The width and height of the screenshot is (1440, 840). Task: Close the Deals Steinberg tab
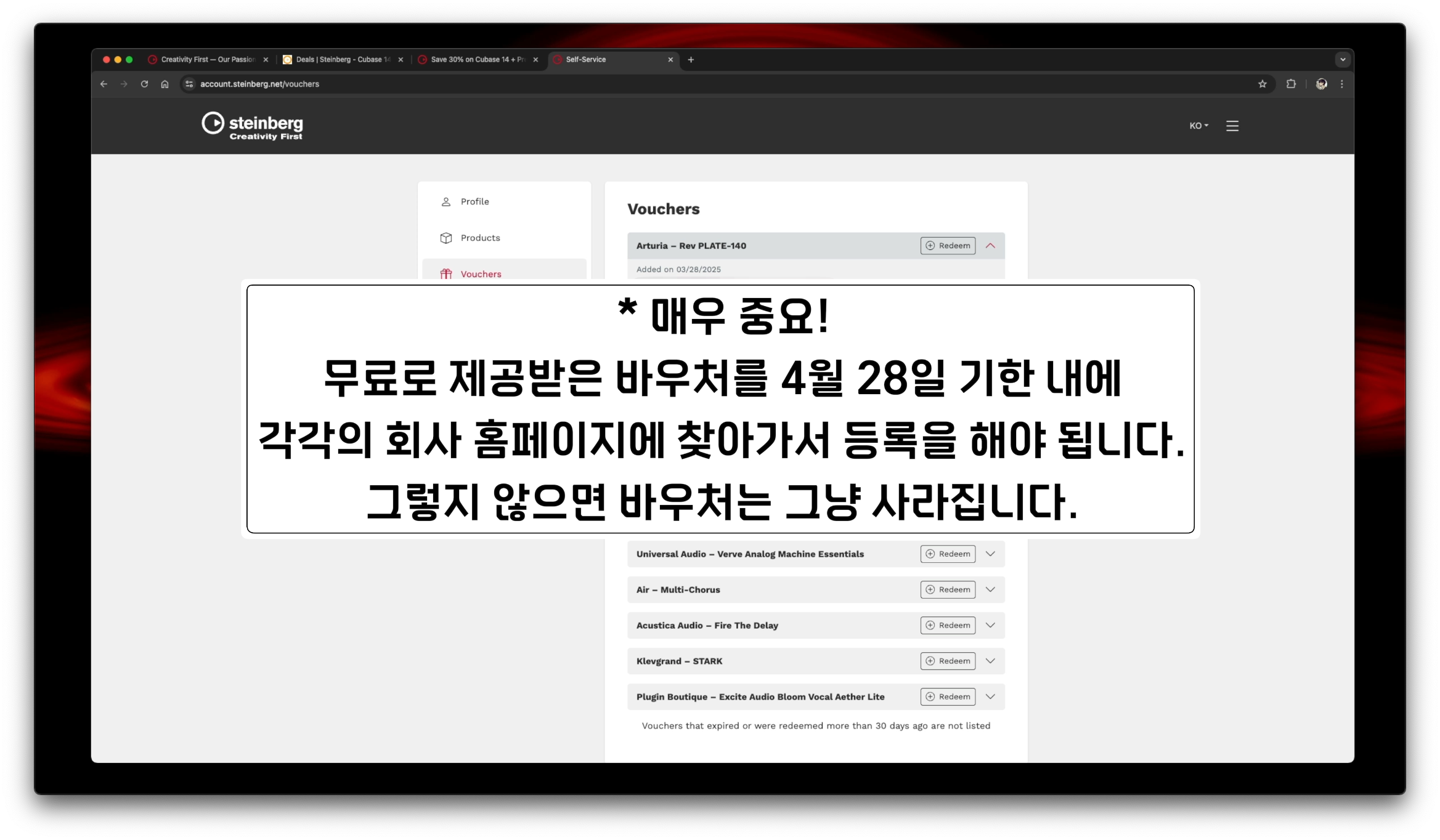[401, 60]
